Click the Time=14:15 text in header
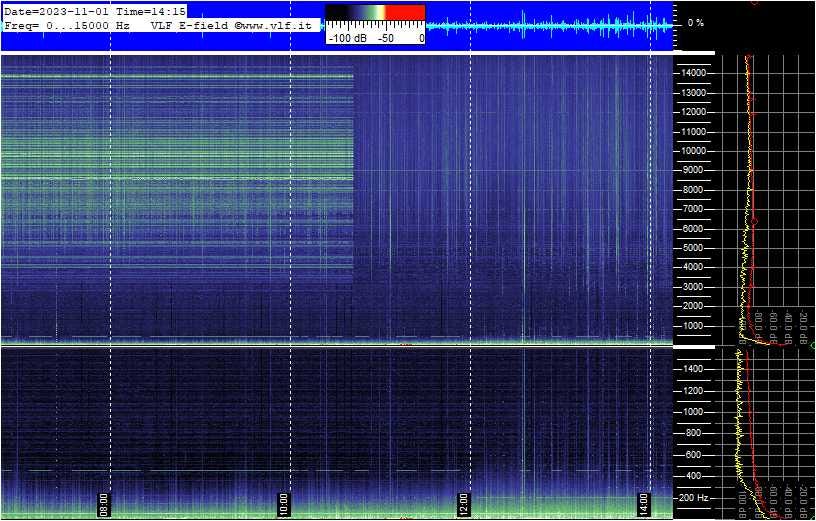The image size is (816, 521). coord(151,11)
